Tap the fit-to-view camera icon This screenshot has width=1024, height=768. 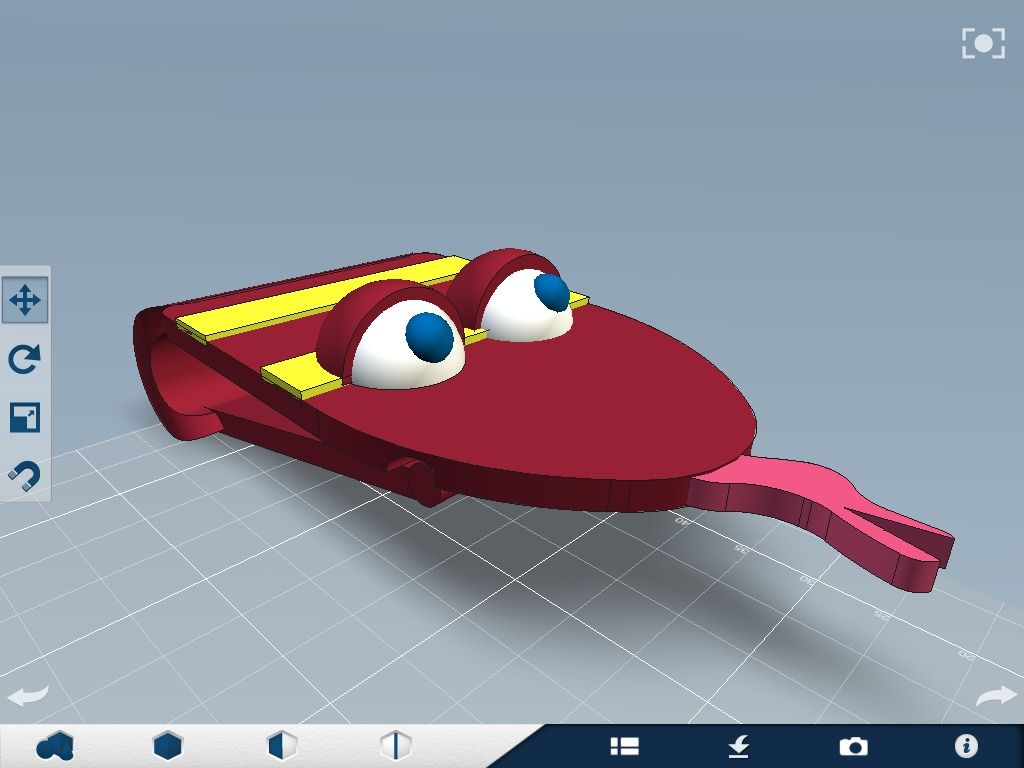pyautogui.click(x=983, y=44)
